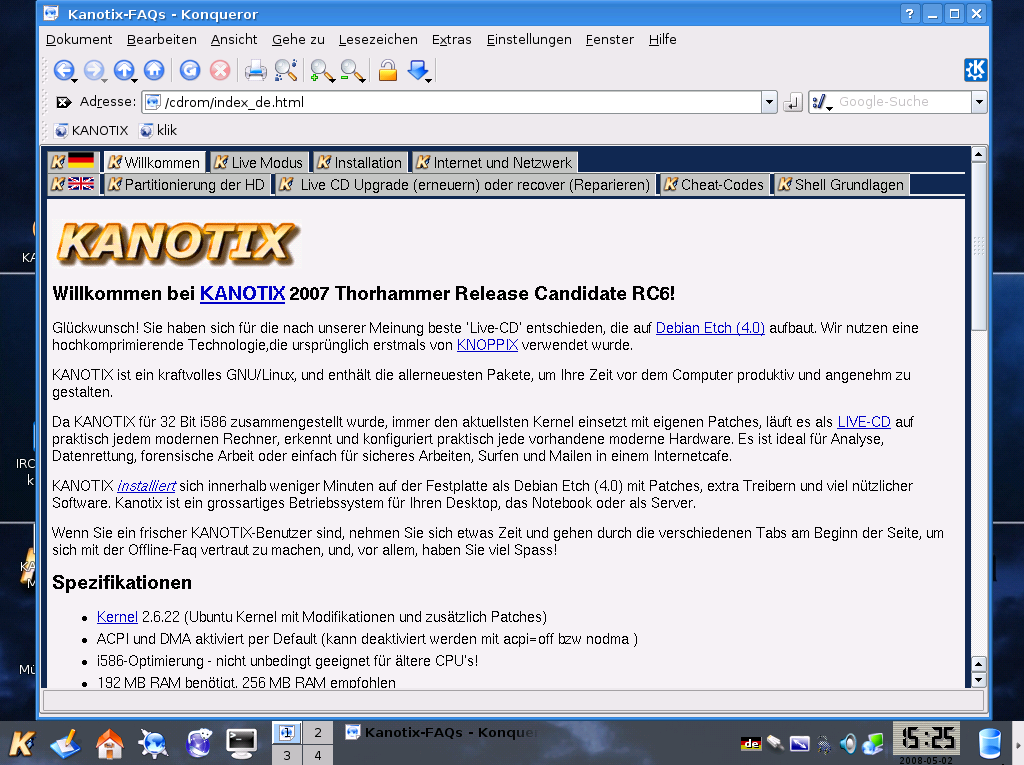Switch to virtual desktop 3
The image size is (1024, 765).
tap(287, 755)
